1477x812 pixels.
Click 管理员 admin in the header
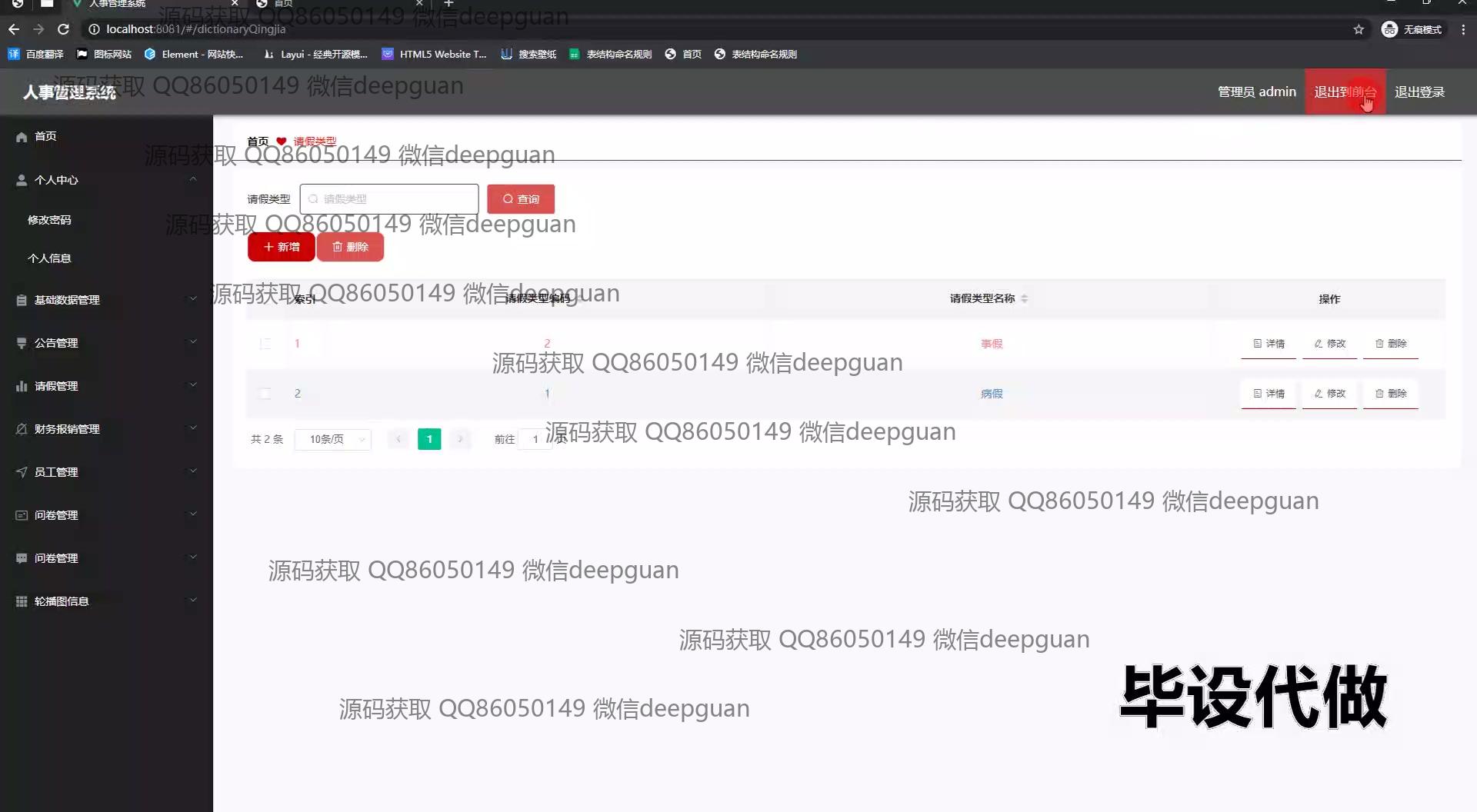pyautogui.click(x=1256, y=92)
